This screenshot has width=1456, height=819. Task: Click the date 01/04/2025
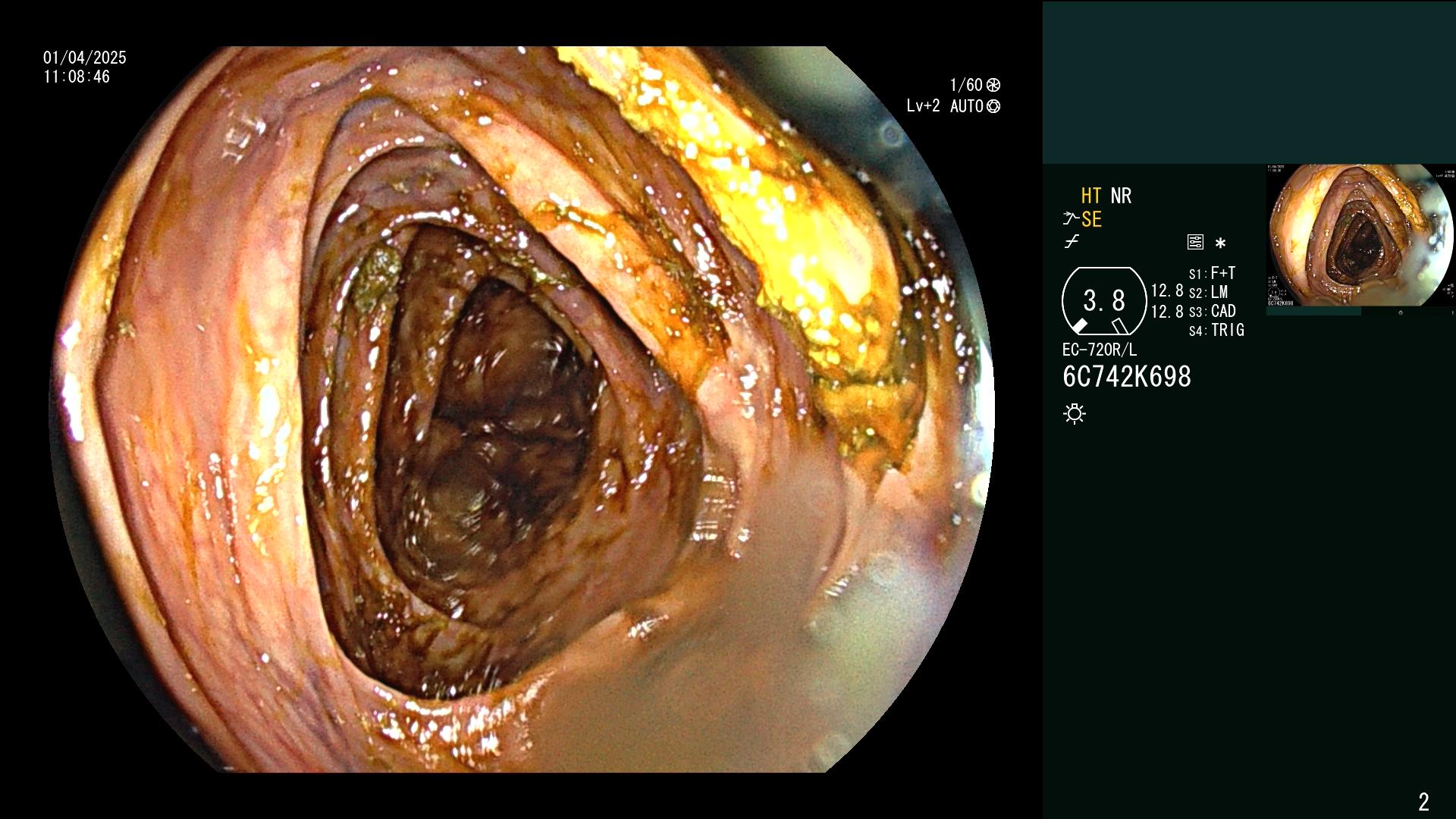pyautogui.click(x=85, y=58)
